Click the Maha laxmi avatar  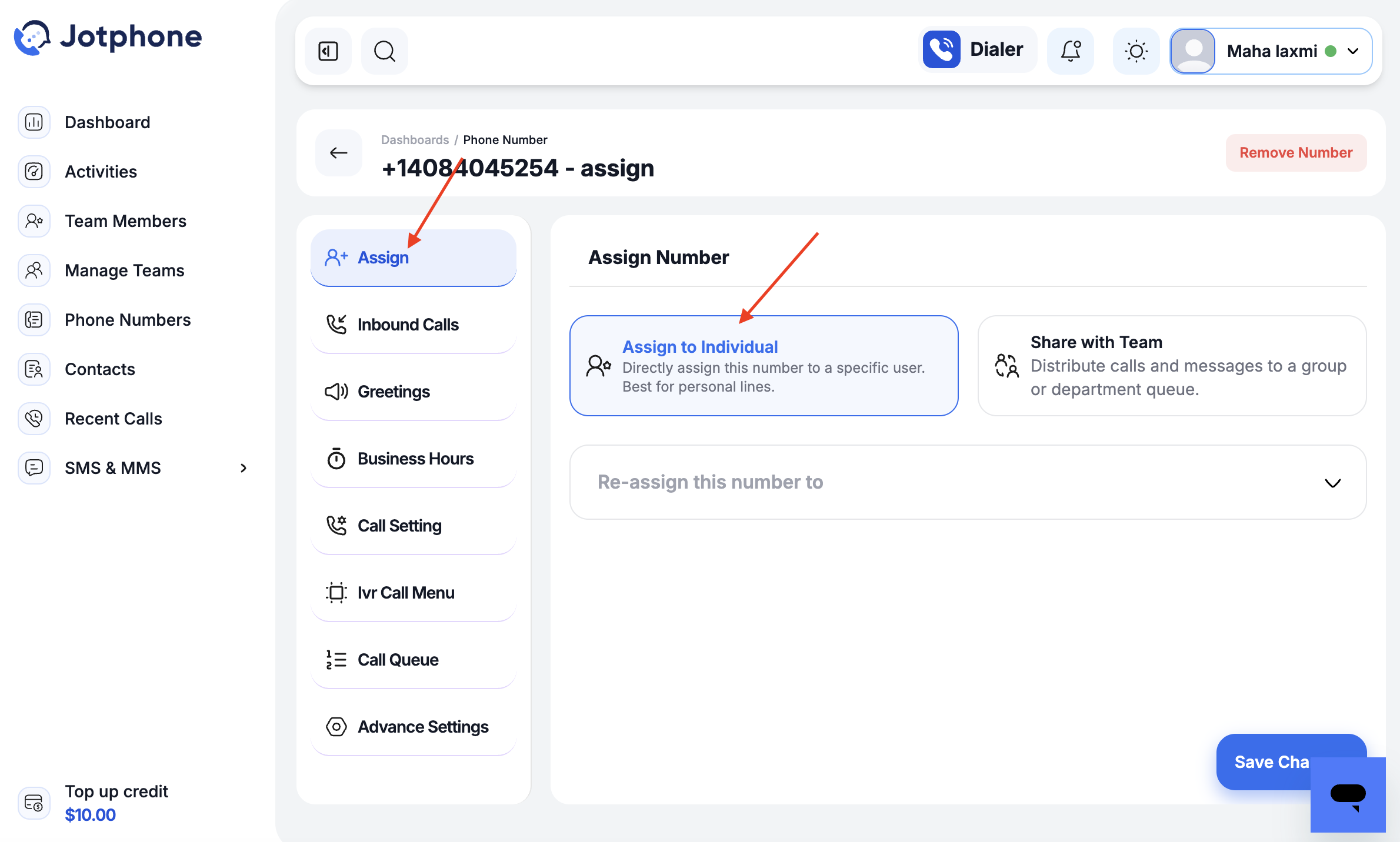(x=1193, y=51)
